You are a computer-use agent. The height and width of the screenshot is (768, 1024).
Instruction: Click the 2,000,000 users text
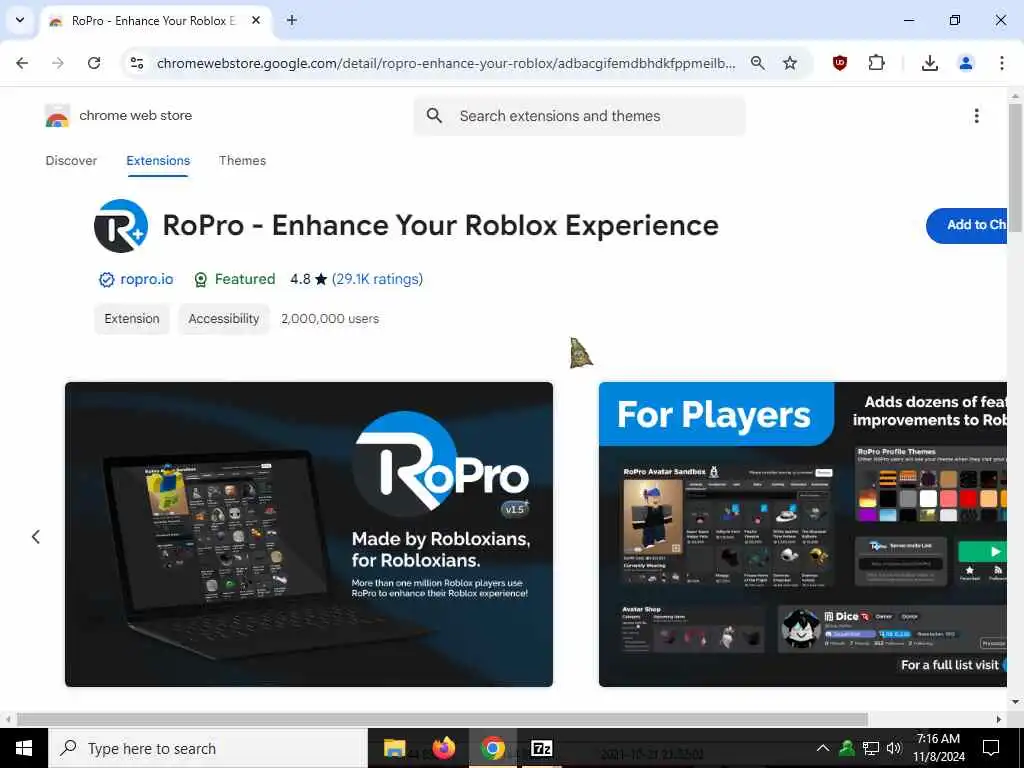pyautogui.click(x=330, y=319)
